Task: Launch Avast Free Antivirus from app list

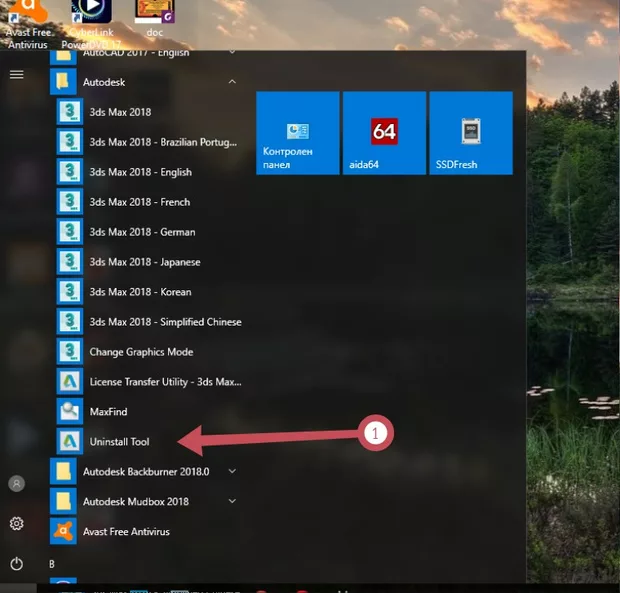Action: 125,532
